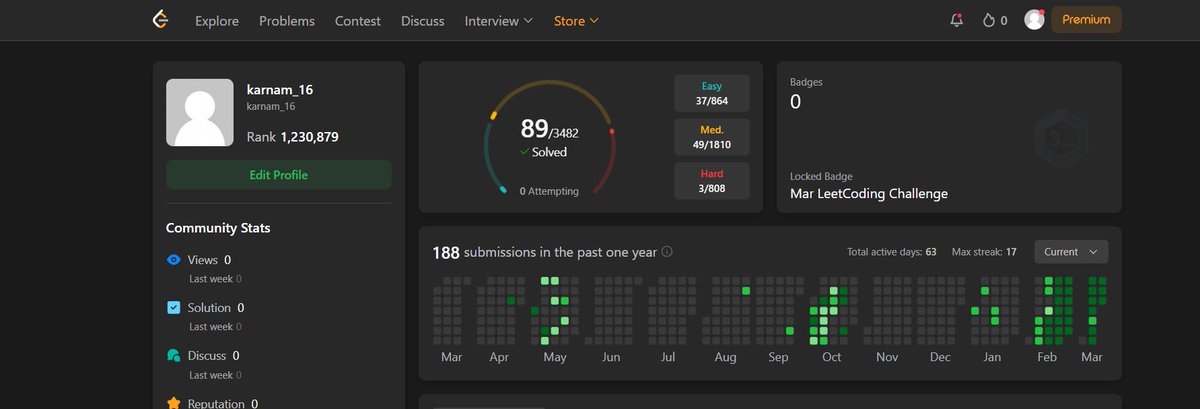
Task: Click the Solution checkmark icon
Action: (173, 308)
